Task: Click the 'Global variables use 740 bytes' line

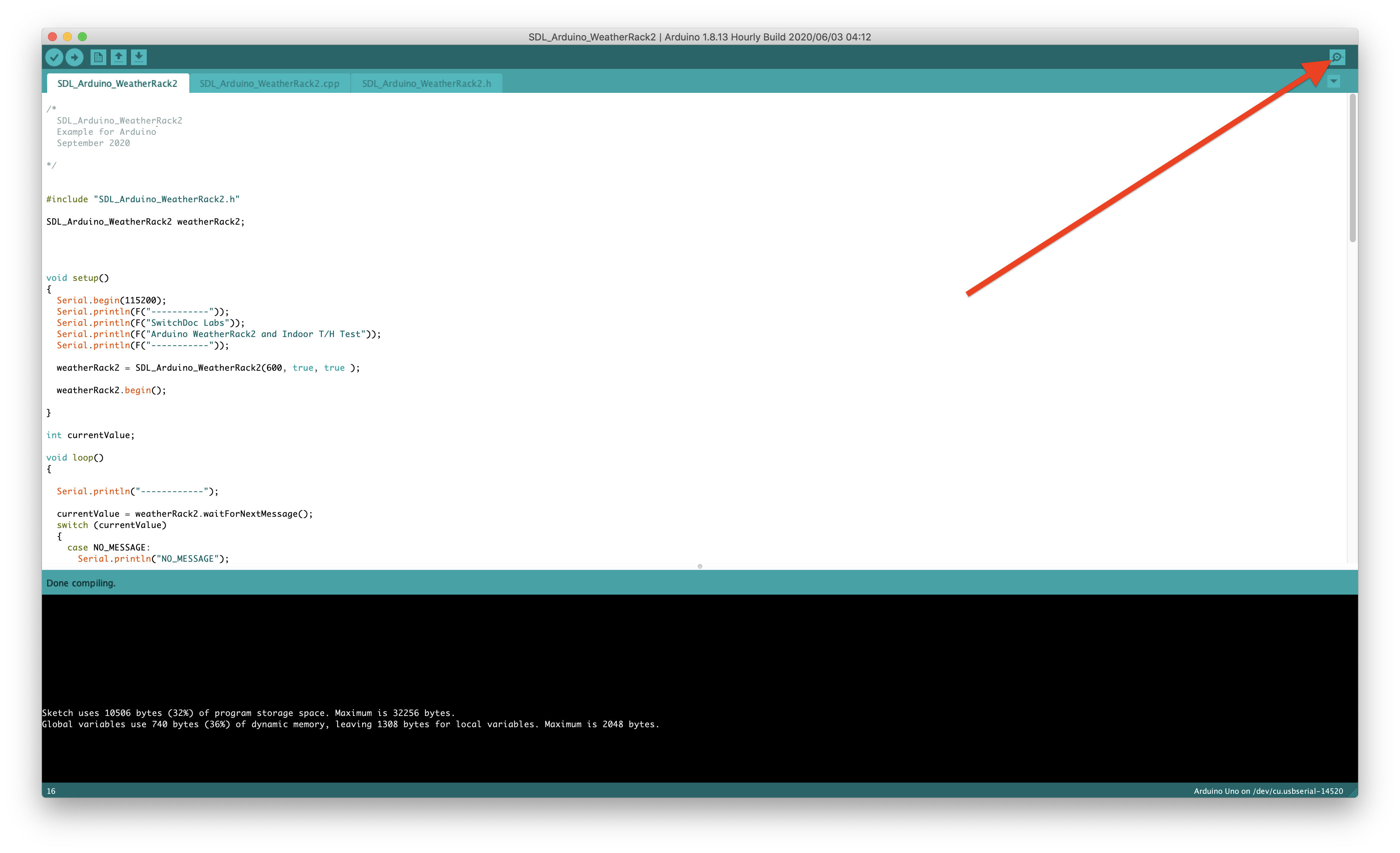Action: pyautogui.click(x=351, y=724)
